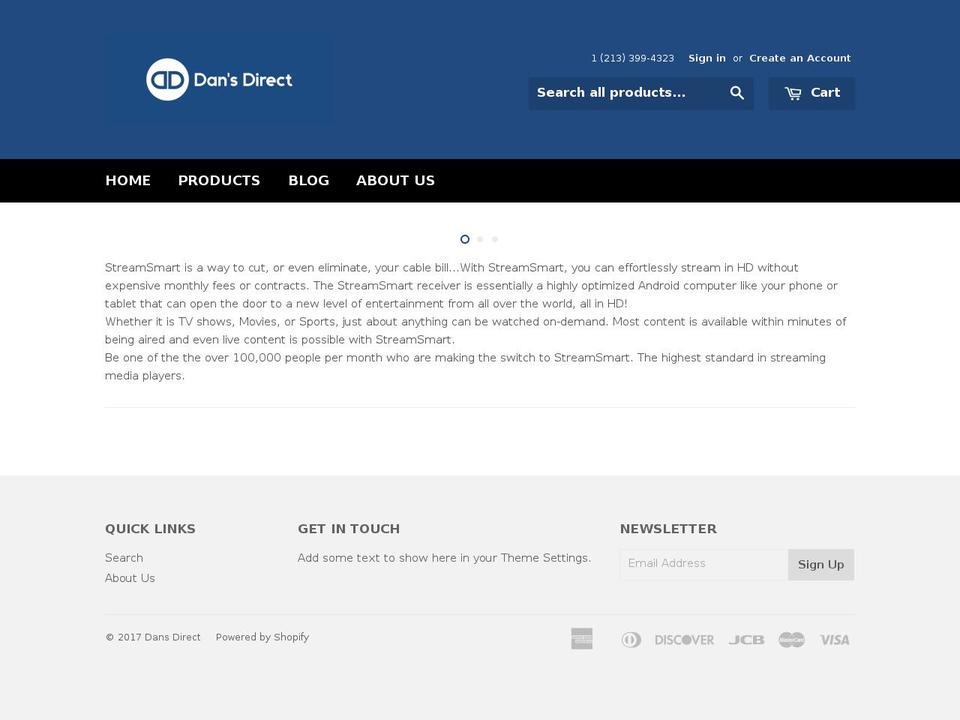The height and width of the screenshot is (720, 960).
Task: Focus the Email Address newsletter field
Action: (704, 564)
